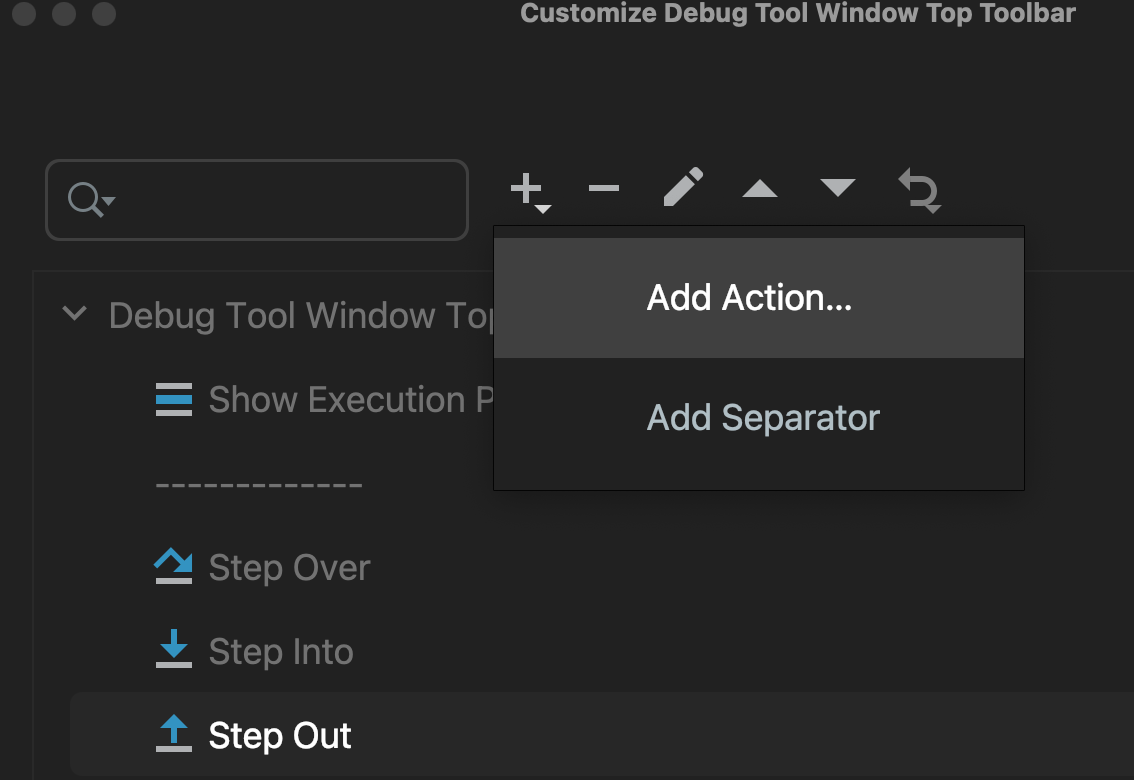Viewport: 1134px width, 780px height.
Task: Click the Show Execution Point icon
Action: (175, 399)
